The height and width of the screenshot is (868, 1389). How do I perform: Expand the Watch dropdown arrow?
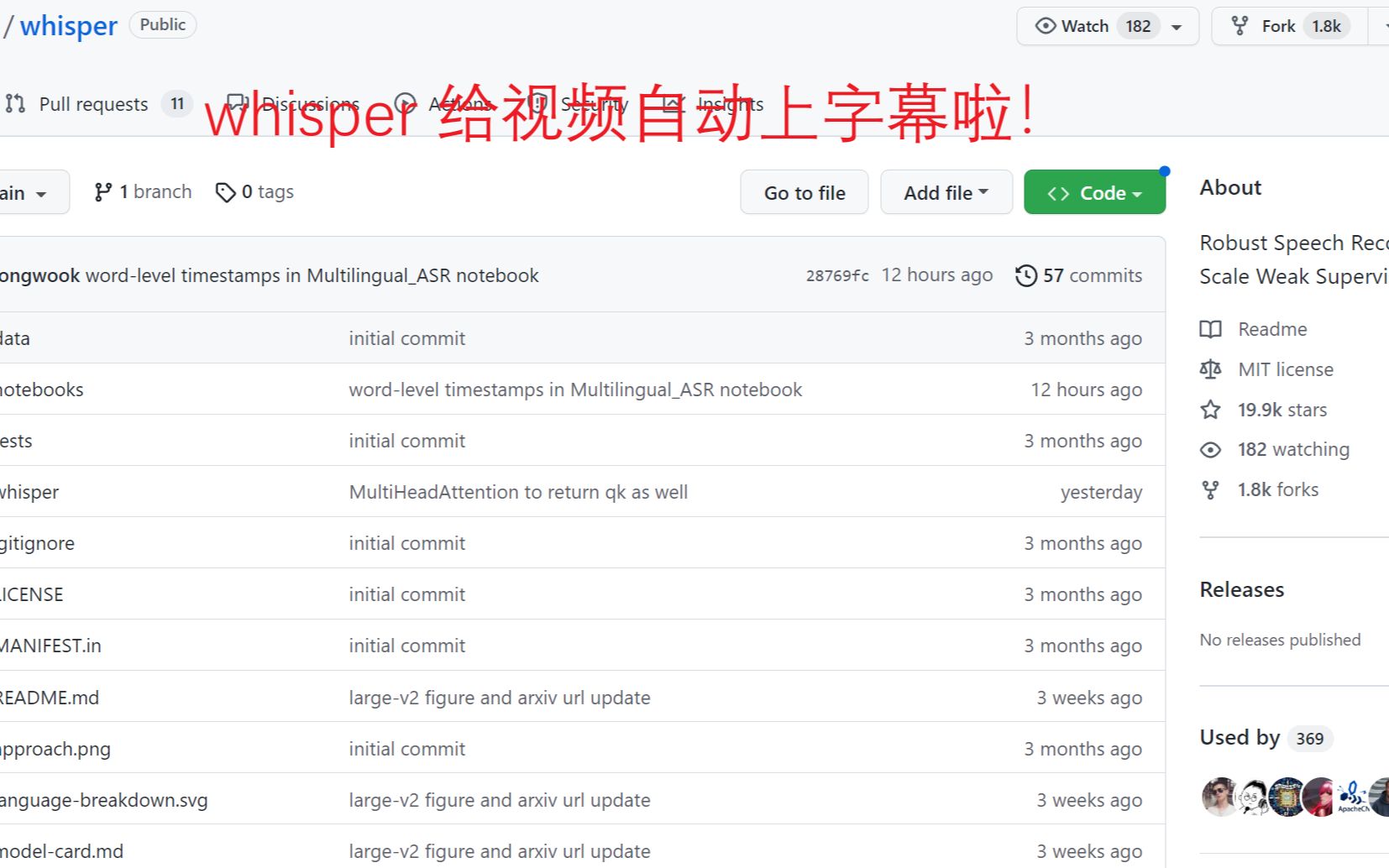point(1177,27)
